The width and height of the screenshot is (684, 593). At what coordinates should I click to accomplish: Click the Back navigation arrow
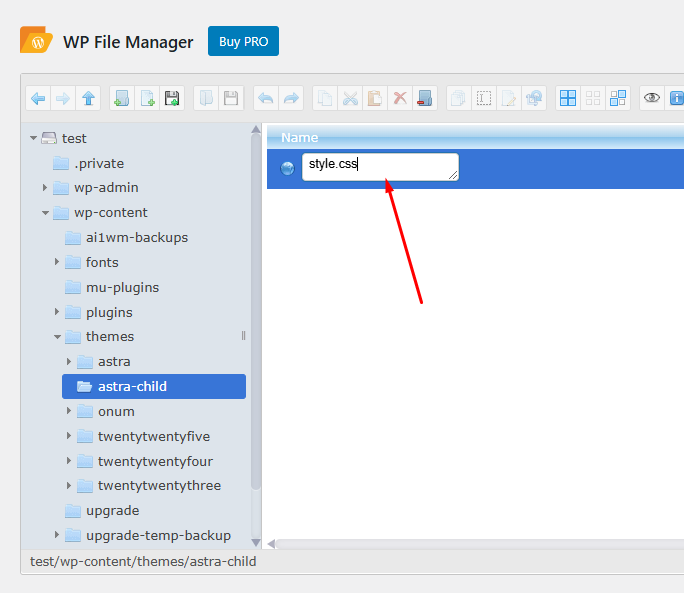pyautogui.click(x=38, y=98)
